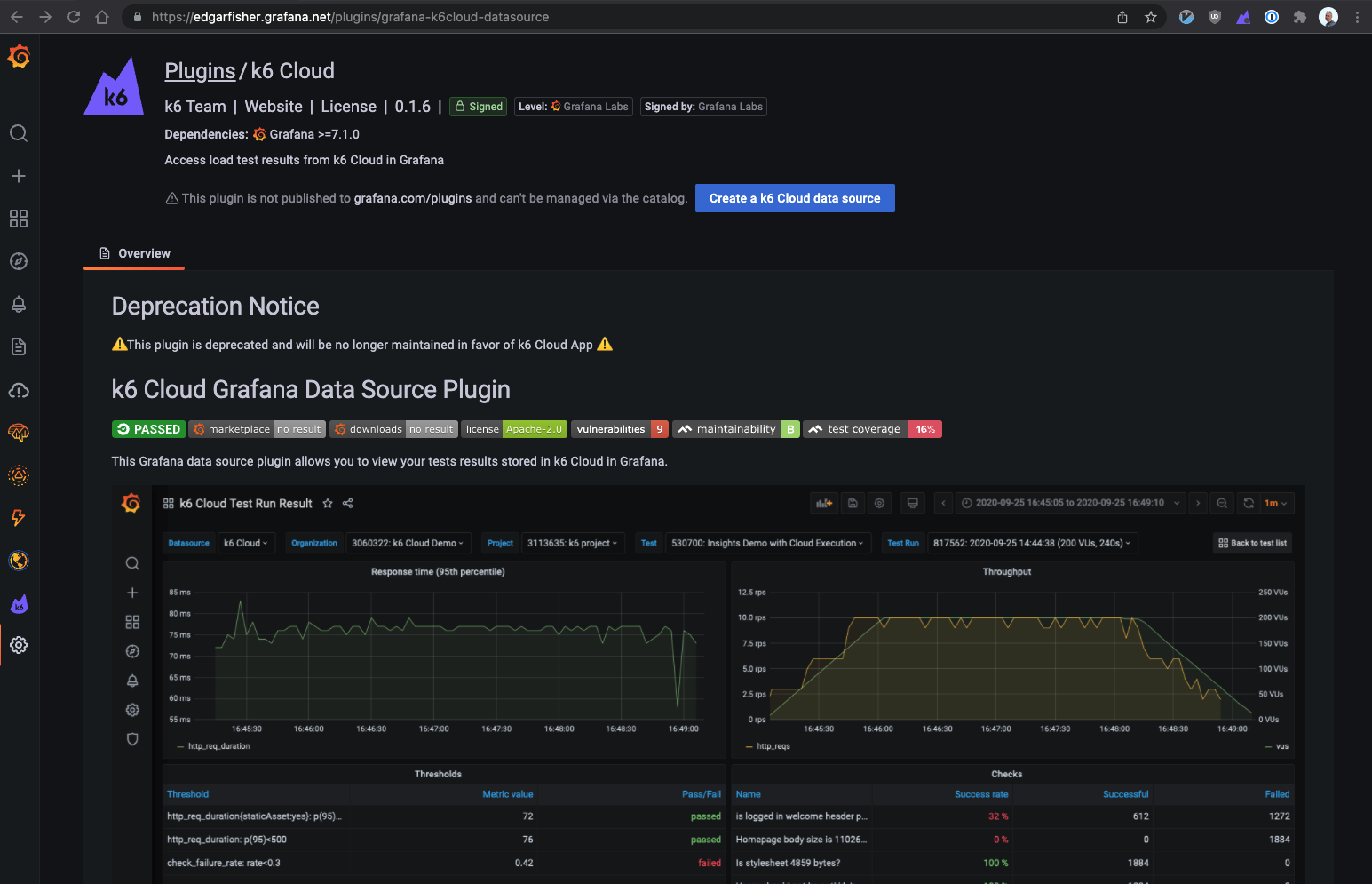The image size is (1372, 884).
Task: Open Alerting via the bell icon
Action: click(19, 304)
